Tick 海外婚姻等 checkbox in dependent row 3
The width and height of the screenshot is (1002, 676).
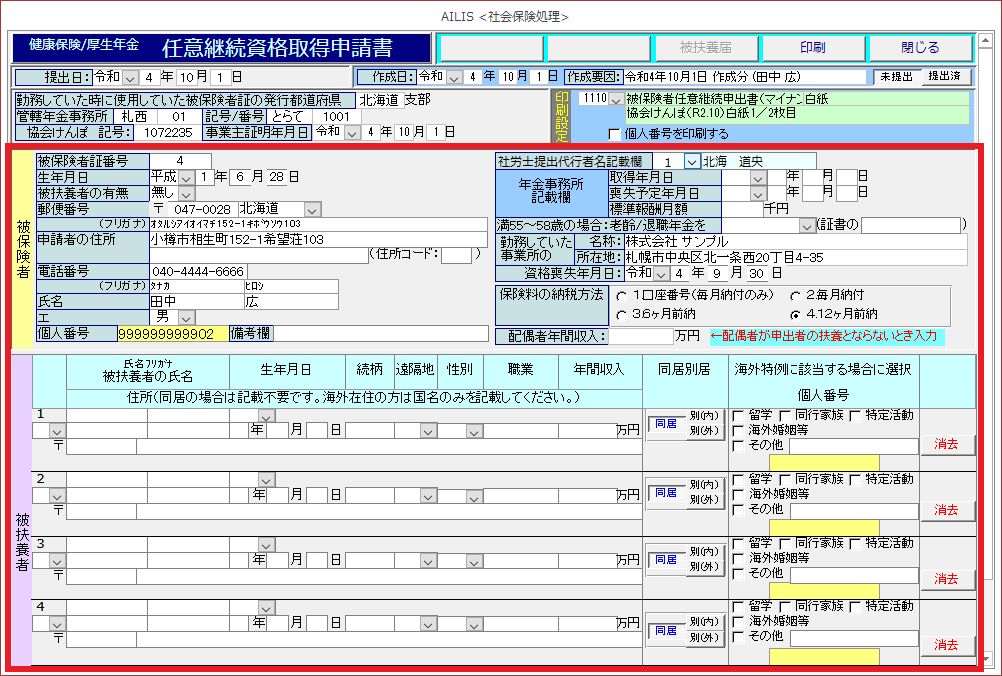point(738,558)
